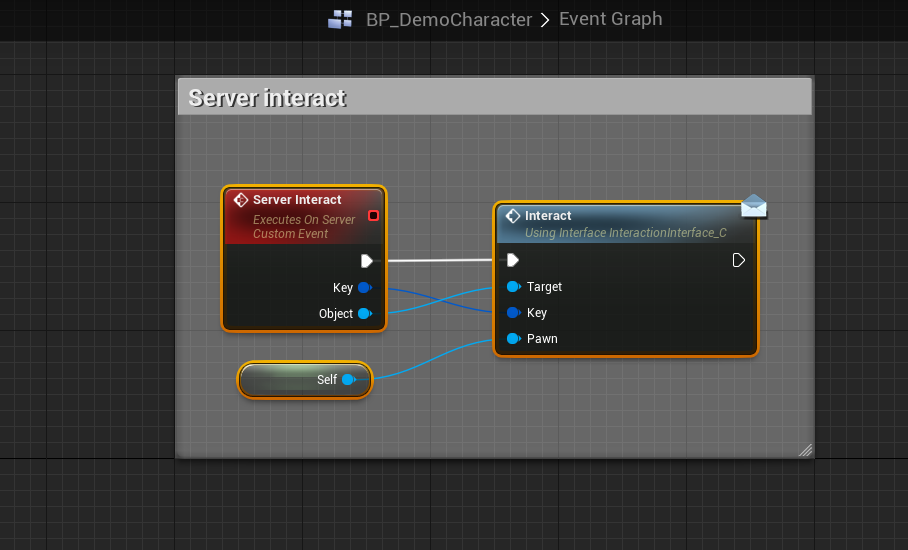908x550 pixels.
Task: Click the red delegate pin on Server Interact
Action: [x=373, y=215]
